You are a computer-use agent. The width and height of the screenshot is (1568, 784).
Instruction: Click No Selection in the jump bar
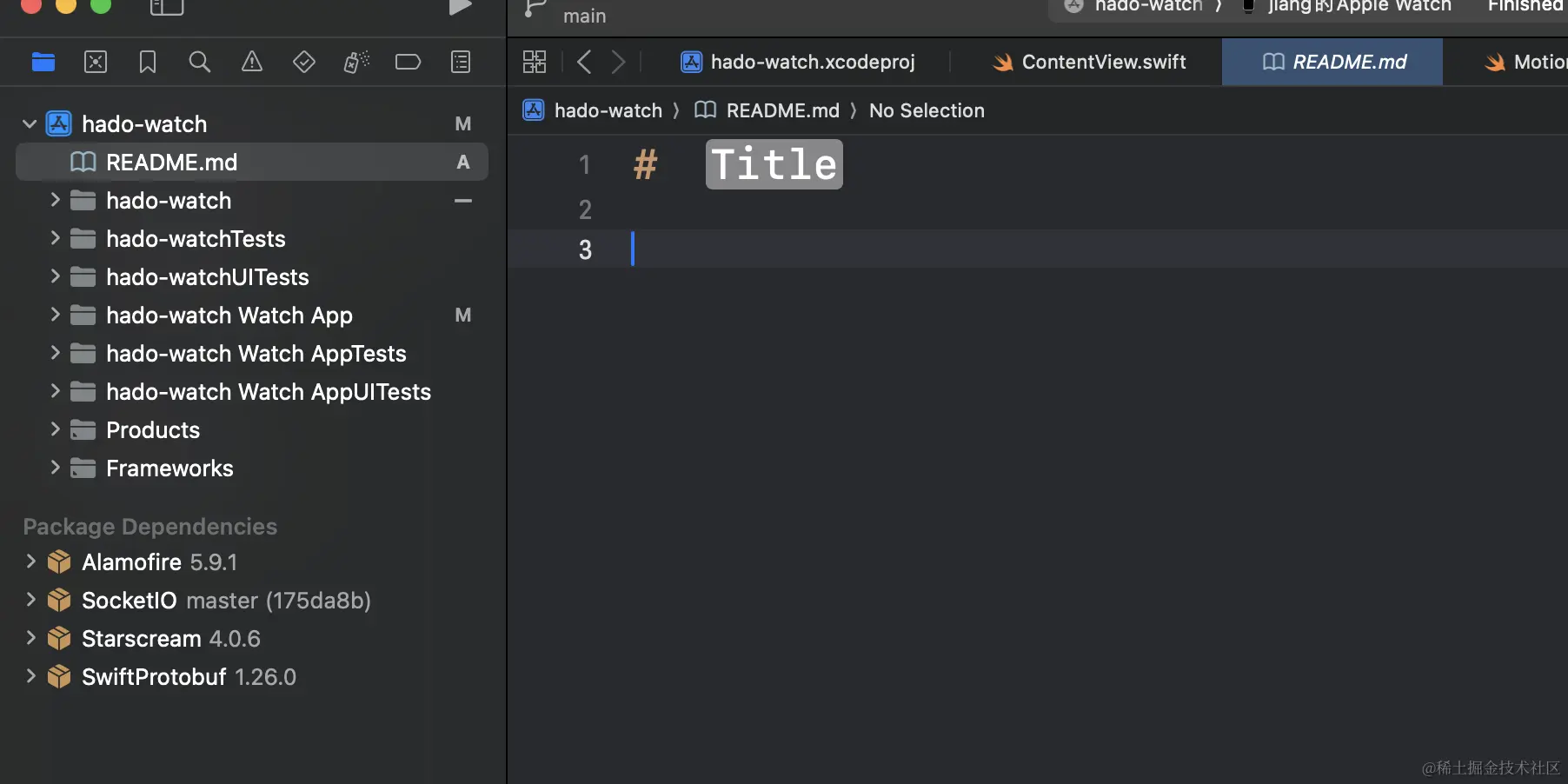coord(927,110)
